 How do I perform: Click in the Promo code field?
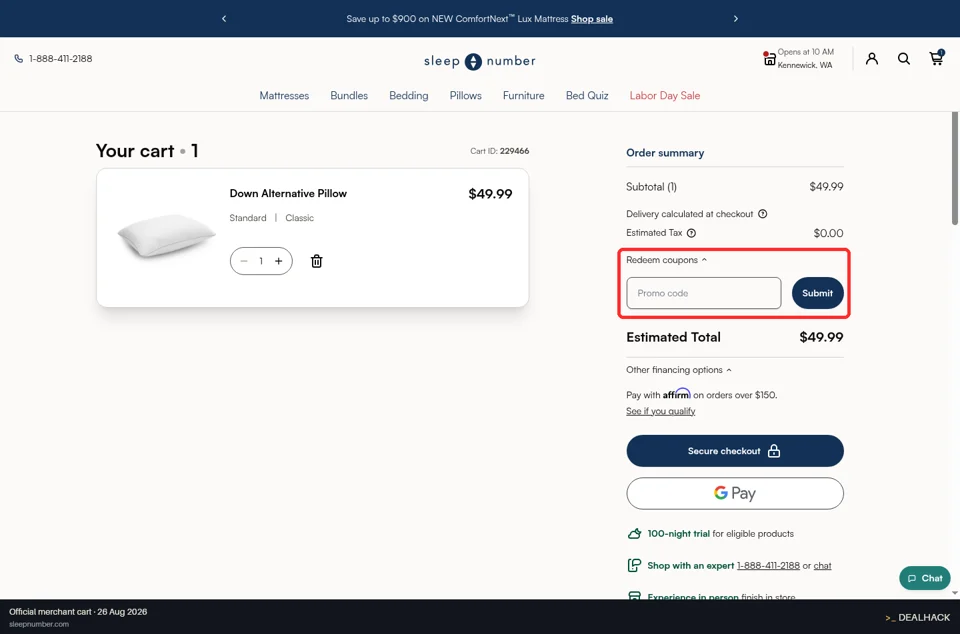pyautogui.click(x=703, y=293)
